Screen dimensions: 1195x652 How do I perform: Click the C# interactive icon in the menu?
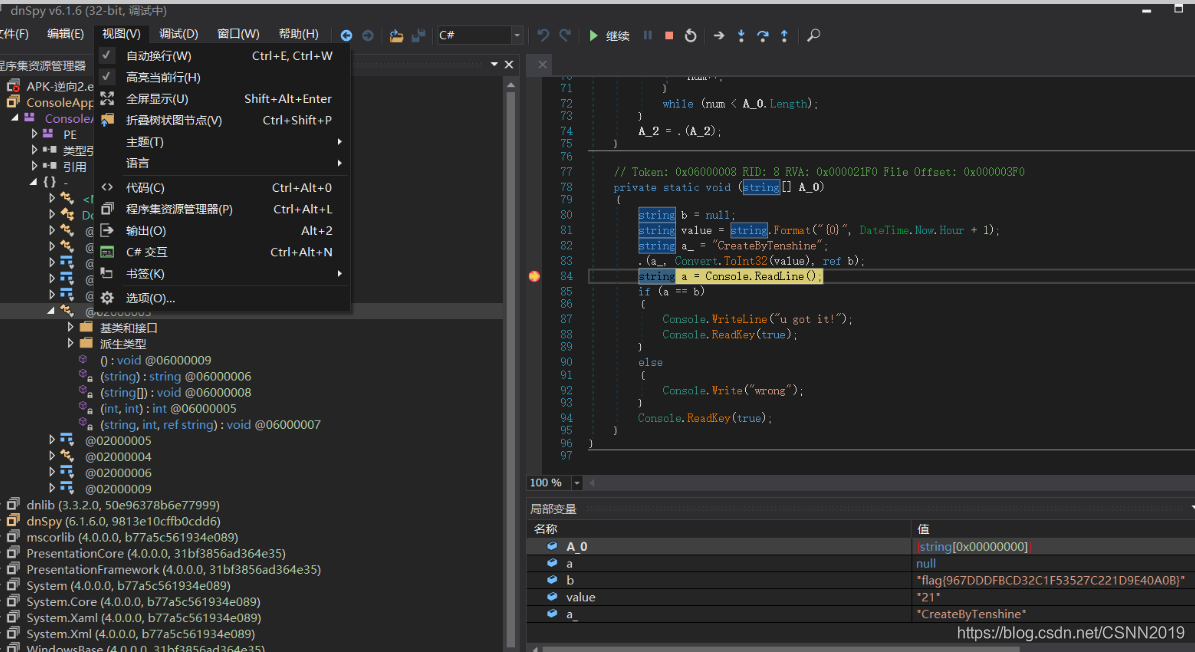click(107, 252)
